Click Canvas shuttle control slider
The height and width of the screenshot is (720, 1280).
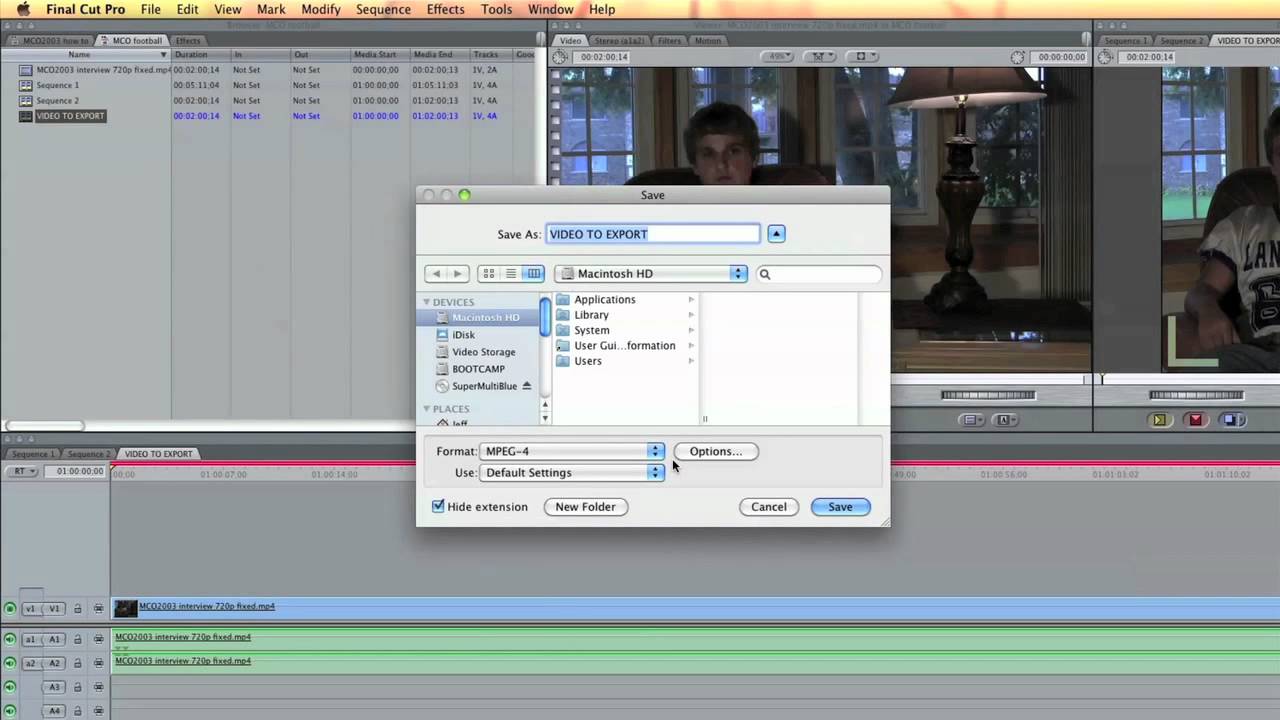click(1194, 395)
